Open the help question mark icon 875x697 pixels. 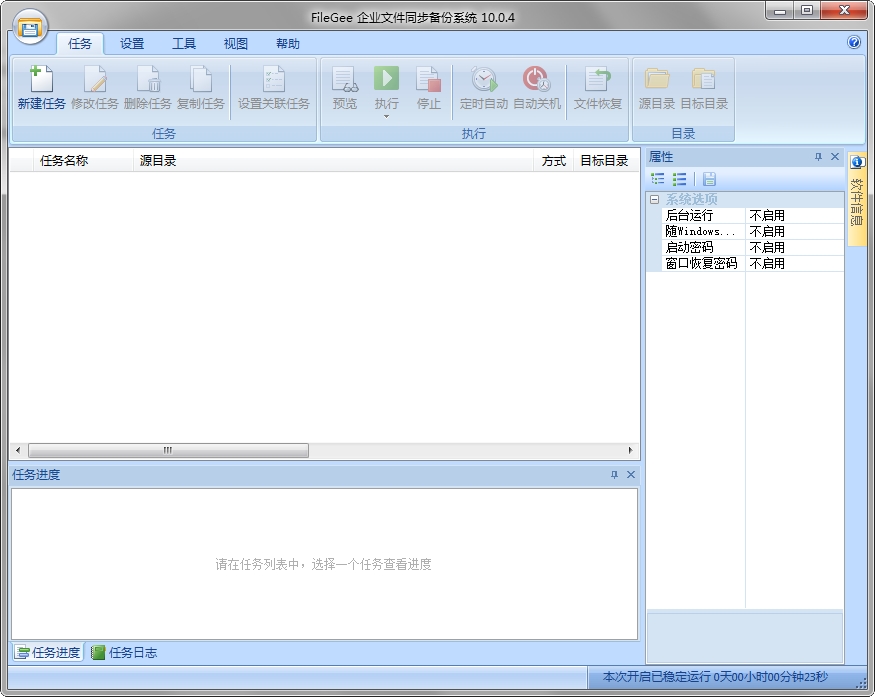coord(852,43)
